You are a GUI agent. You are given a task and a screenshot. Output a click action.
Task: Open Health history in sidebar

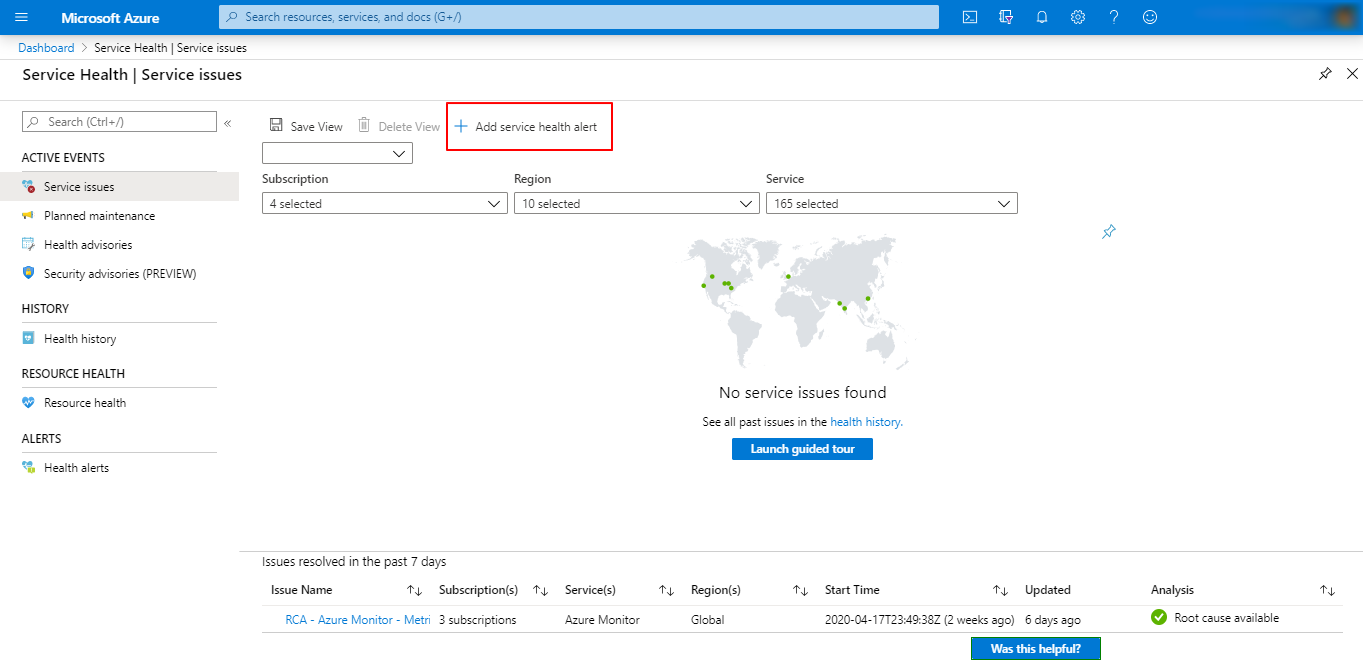(80, 339)
